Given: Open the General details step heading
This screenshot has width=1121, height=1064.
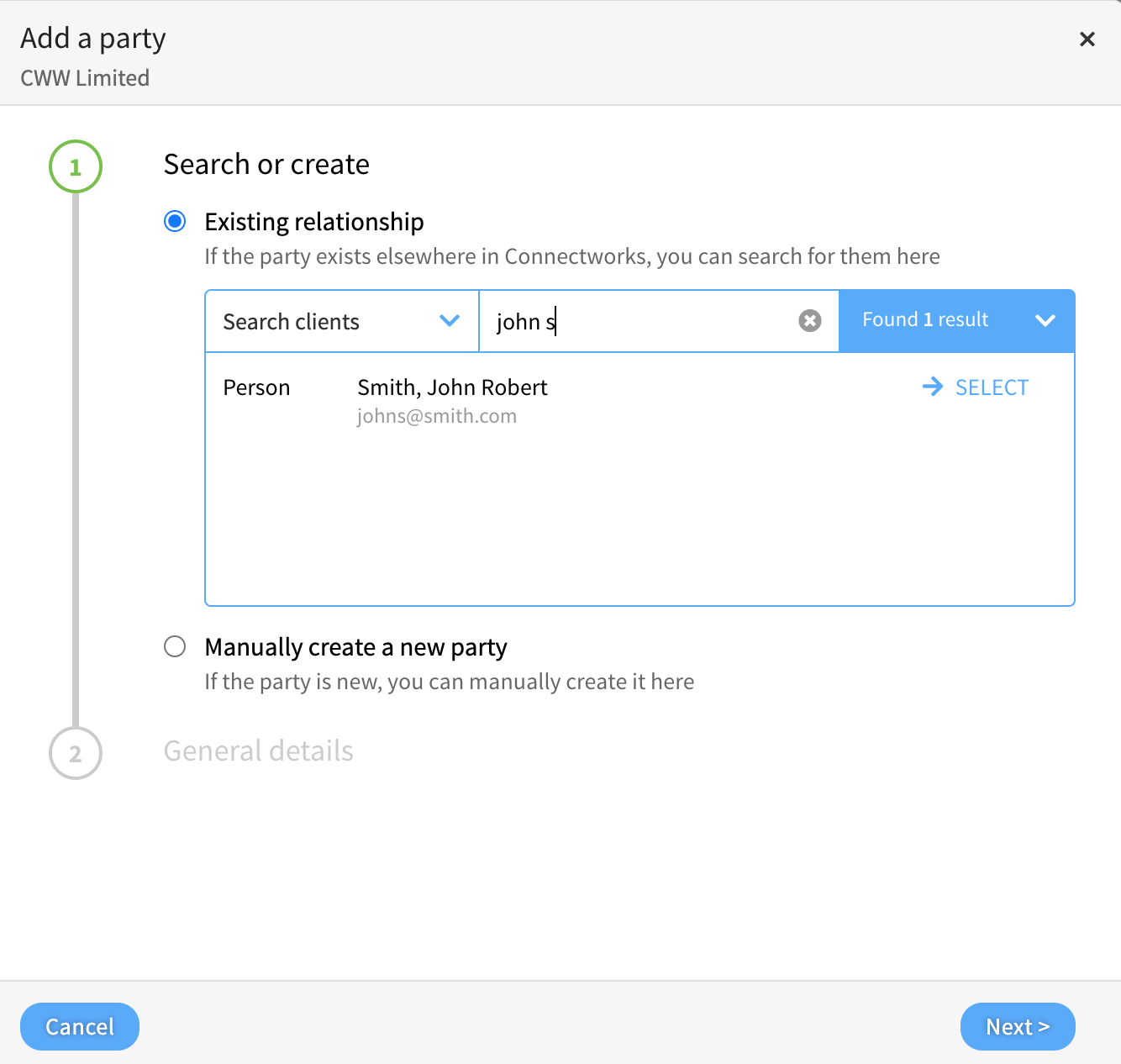Looking at the screenshot, I should click(x=258, y=751).
